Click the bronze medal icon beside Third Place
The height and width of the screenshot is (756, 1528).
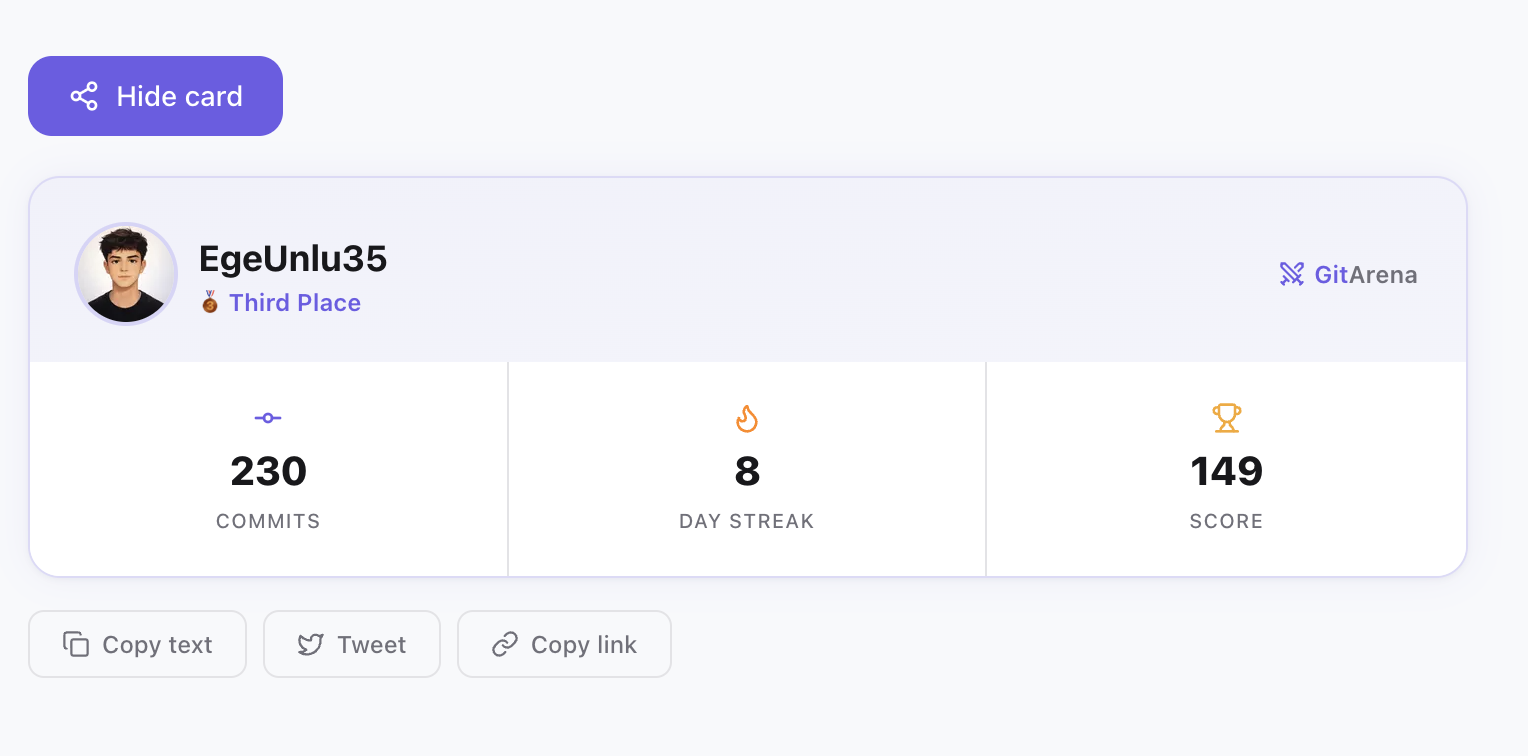[x=209, y=302]
